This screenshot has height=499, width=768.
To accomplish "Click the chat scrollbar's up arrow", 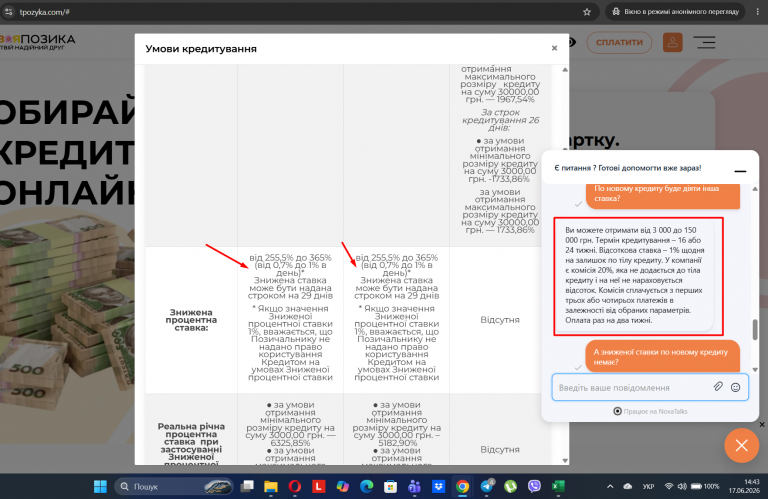I will tap(755, 189).
